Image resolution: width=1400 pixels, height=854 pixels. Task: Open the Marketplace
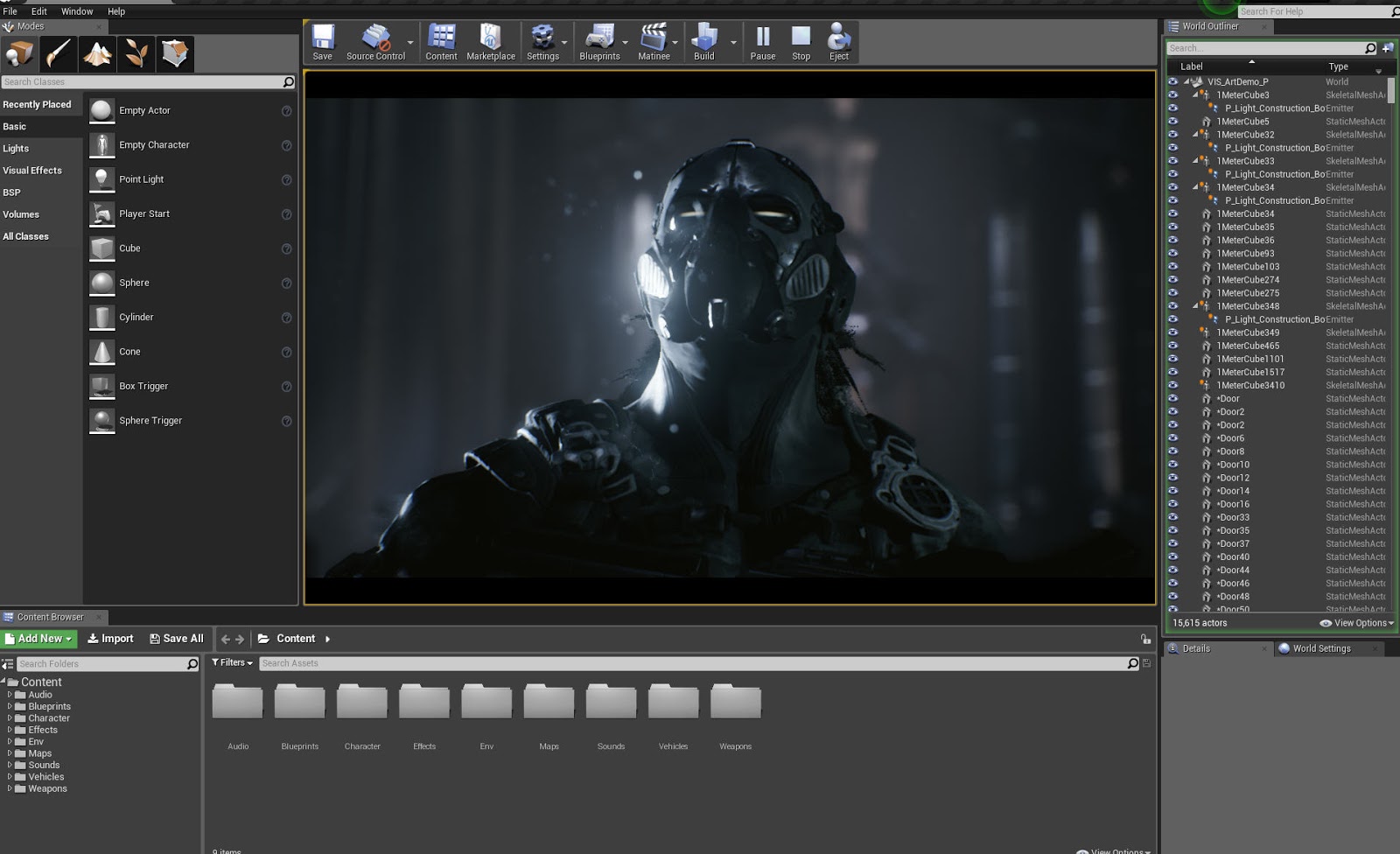490,40
